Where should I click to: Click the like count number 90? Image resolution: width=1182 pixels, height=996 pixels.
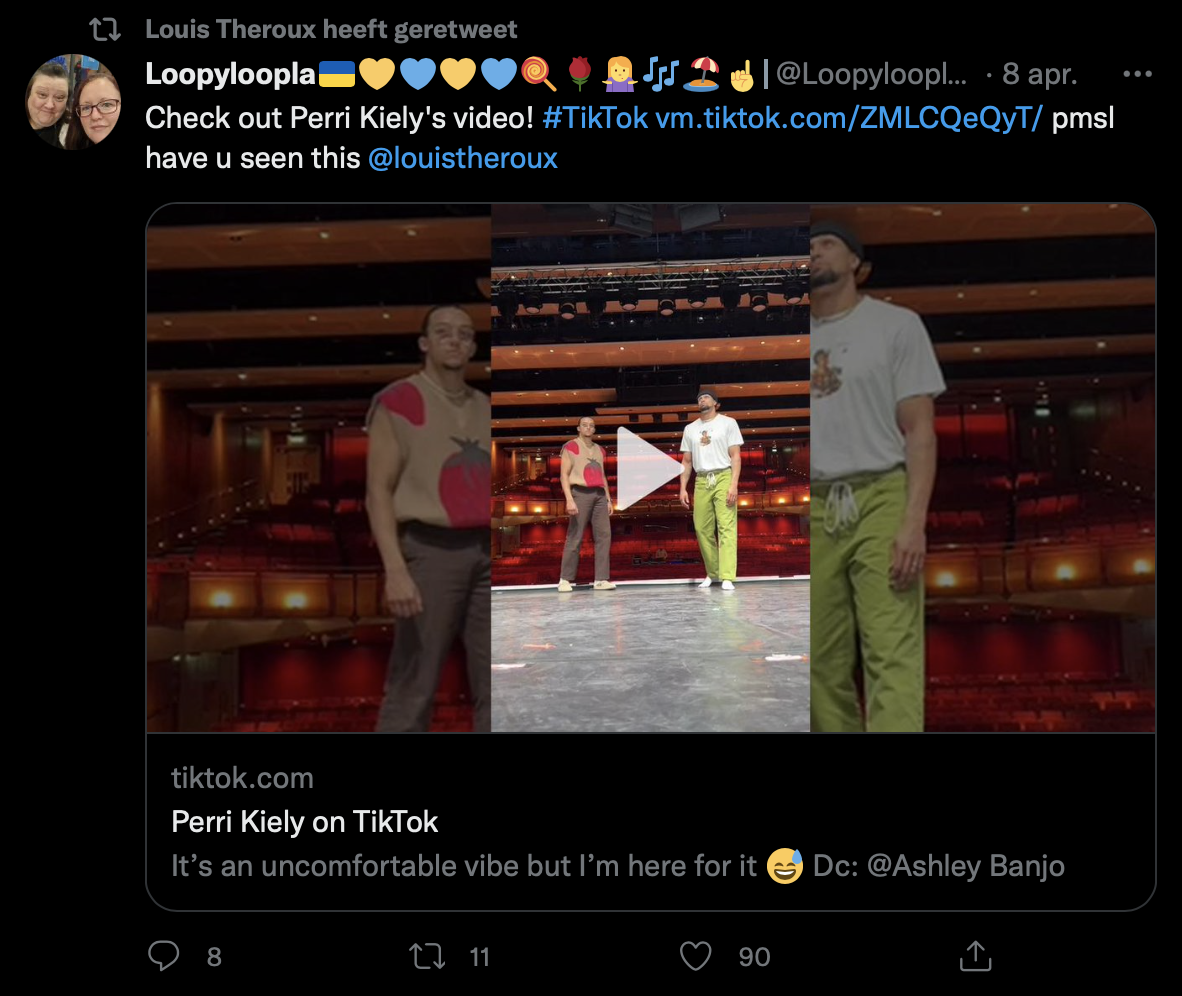(754, 957)
